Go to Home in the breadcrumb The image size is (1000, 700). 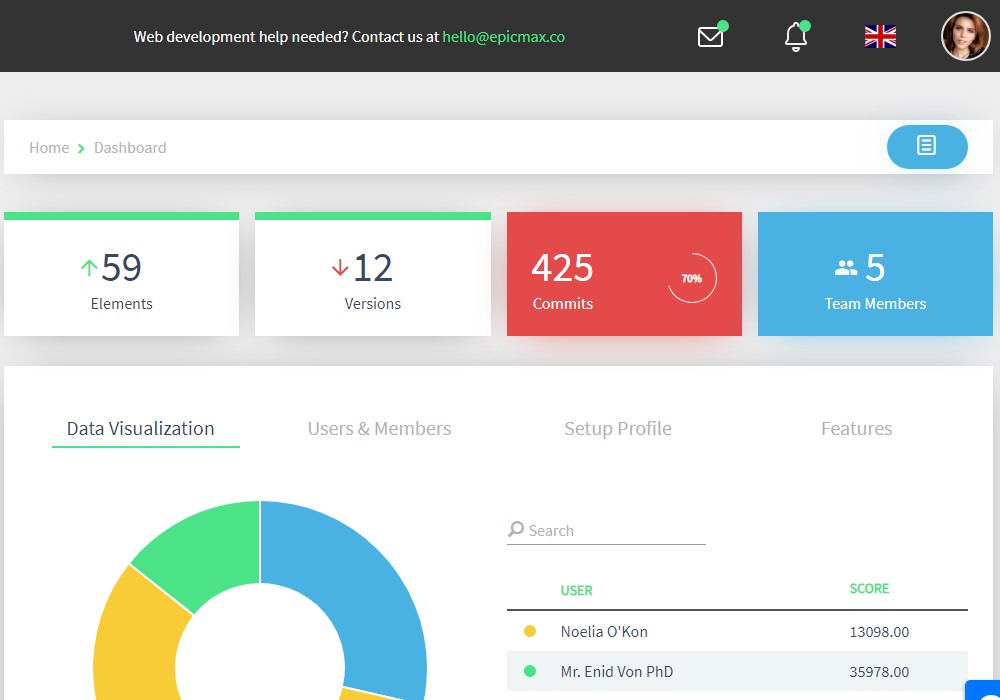pyautogui.click(x=49, y=148)
